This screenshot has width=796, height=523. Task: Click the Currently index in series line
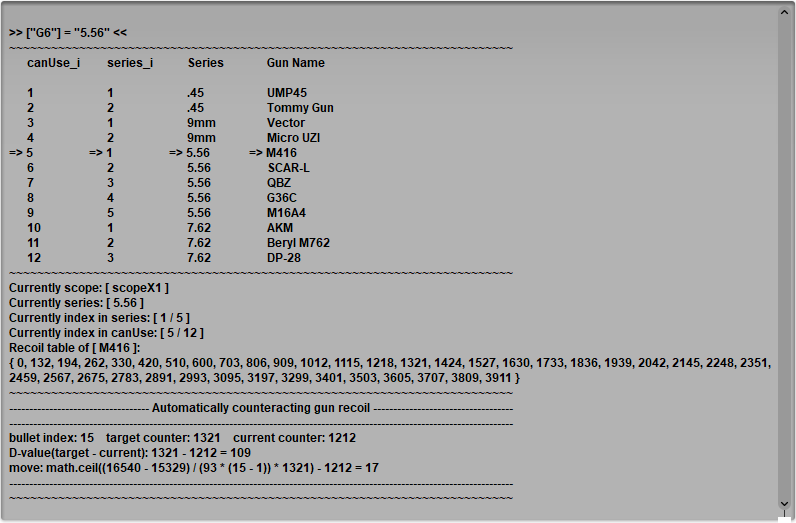pos(99,318)
